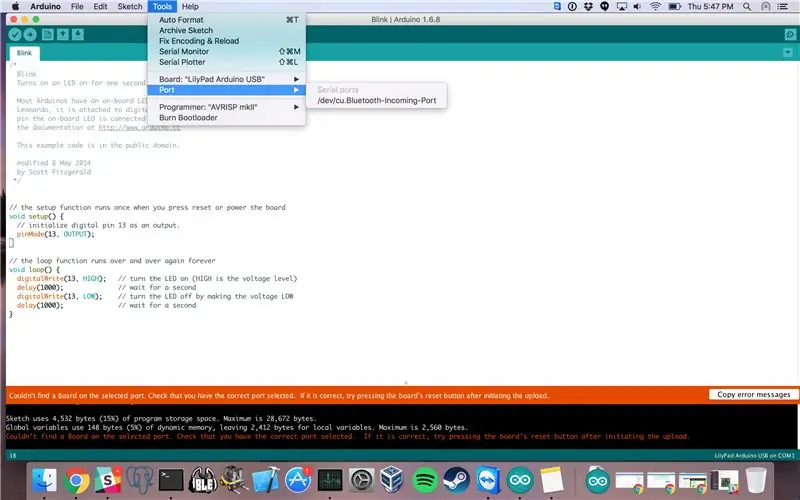Open the File menu
The width and height of the screenshot is (800, 500).
(77, 7)
